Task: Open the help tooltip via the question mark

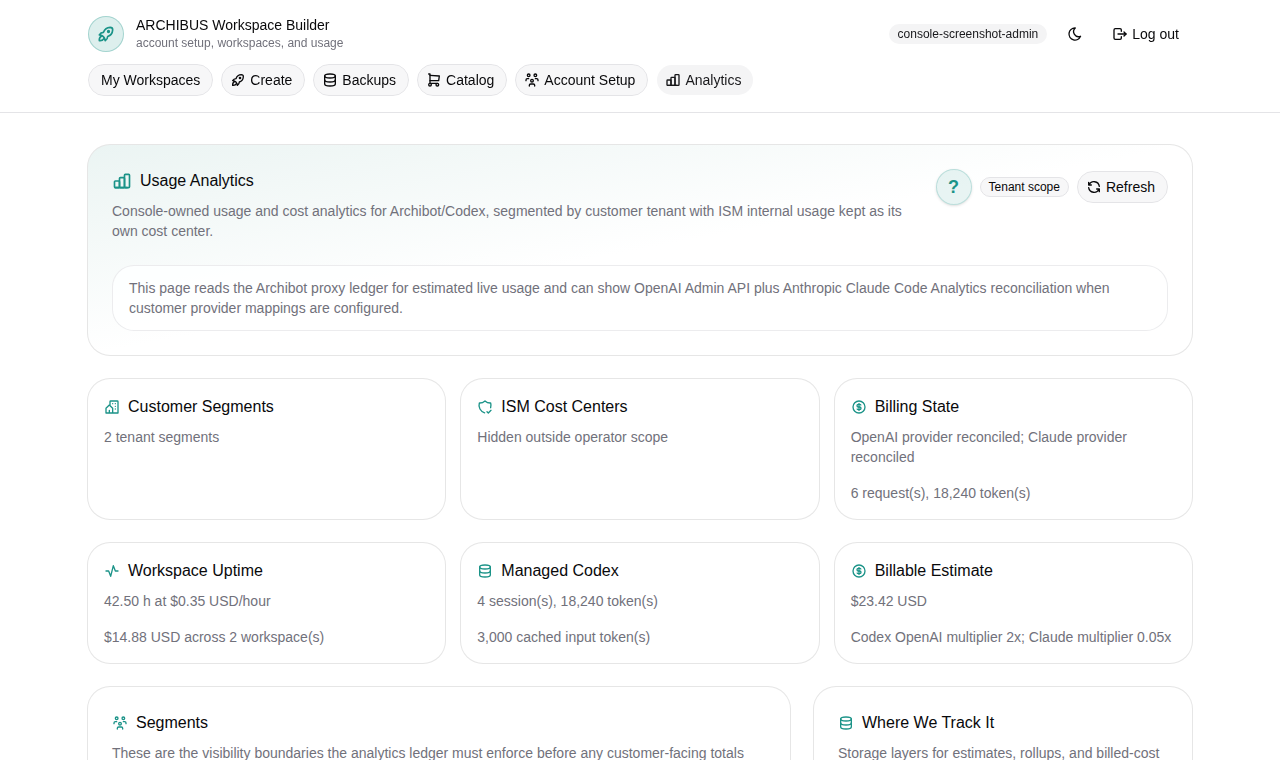Action: click(953, 187)
